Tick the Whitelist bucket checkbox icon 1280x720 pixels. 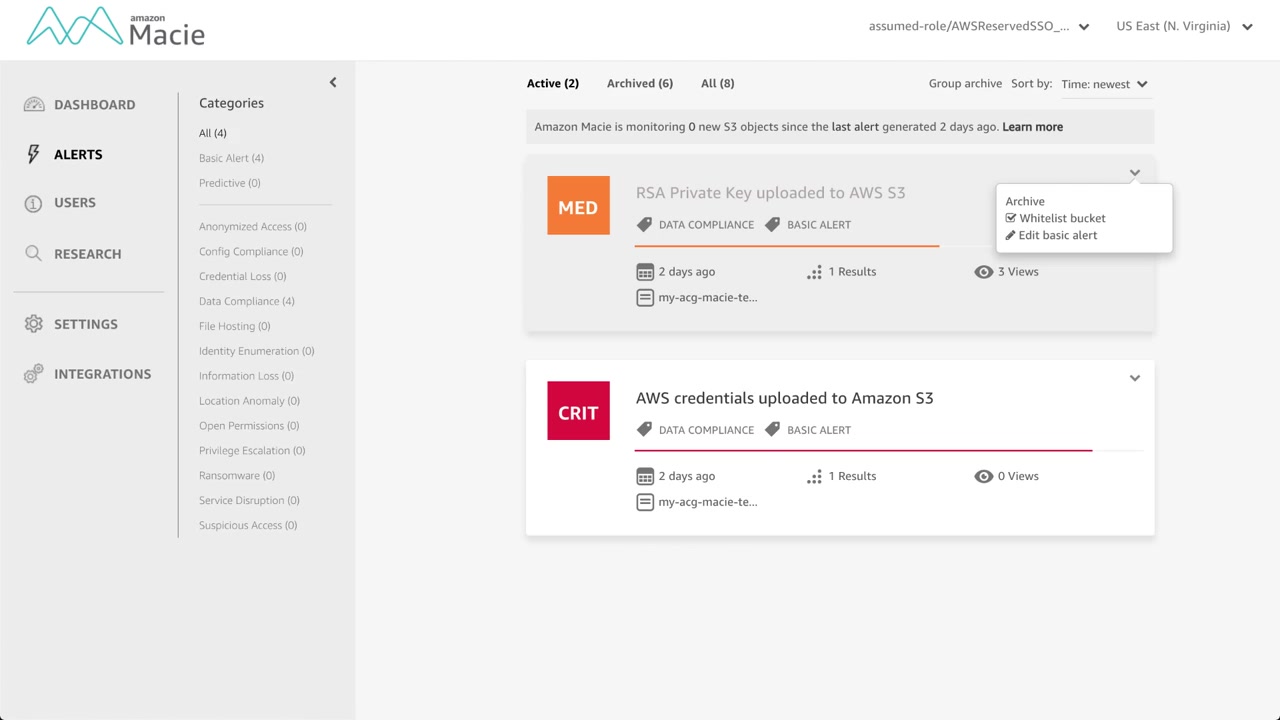click(x=1011, y=218)
